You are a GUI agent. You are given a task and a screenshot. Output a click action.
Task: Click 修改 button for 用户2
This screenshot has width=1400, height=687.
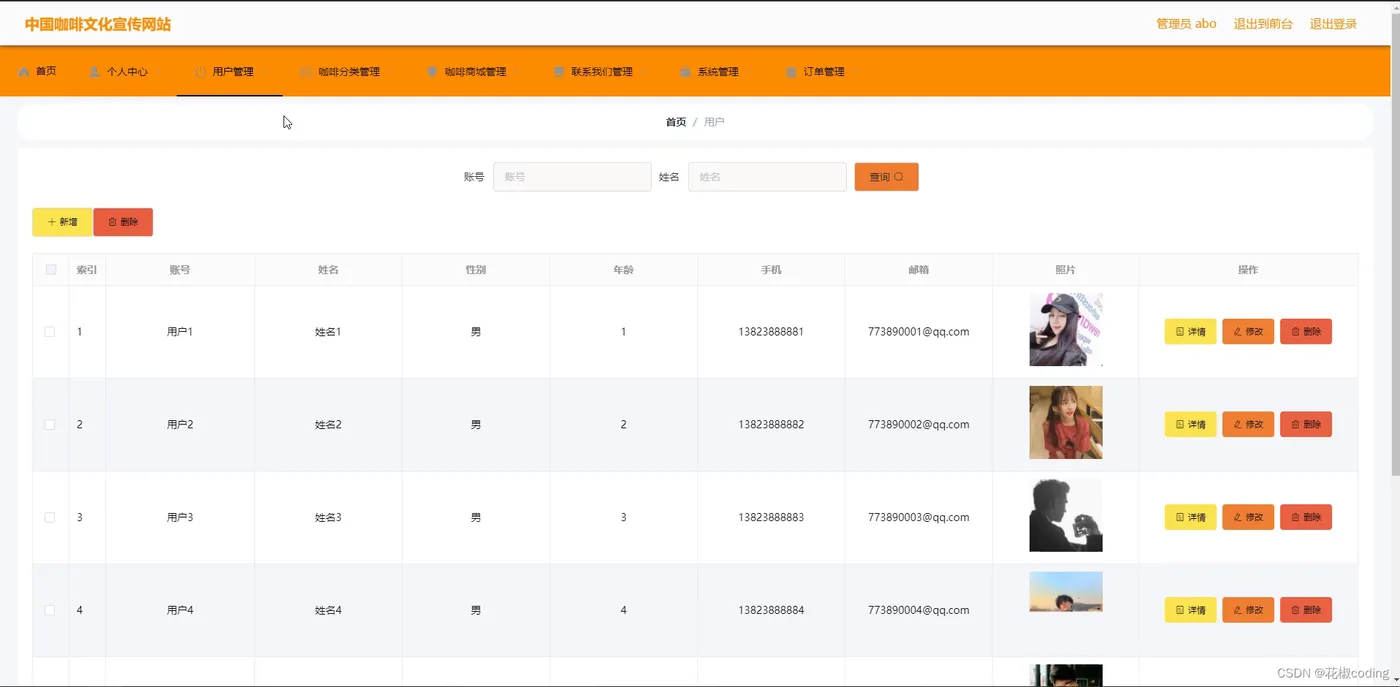point(1248,425)
